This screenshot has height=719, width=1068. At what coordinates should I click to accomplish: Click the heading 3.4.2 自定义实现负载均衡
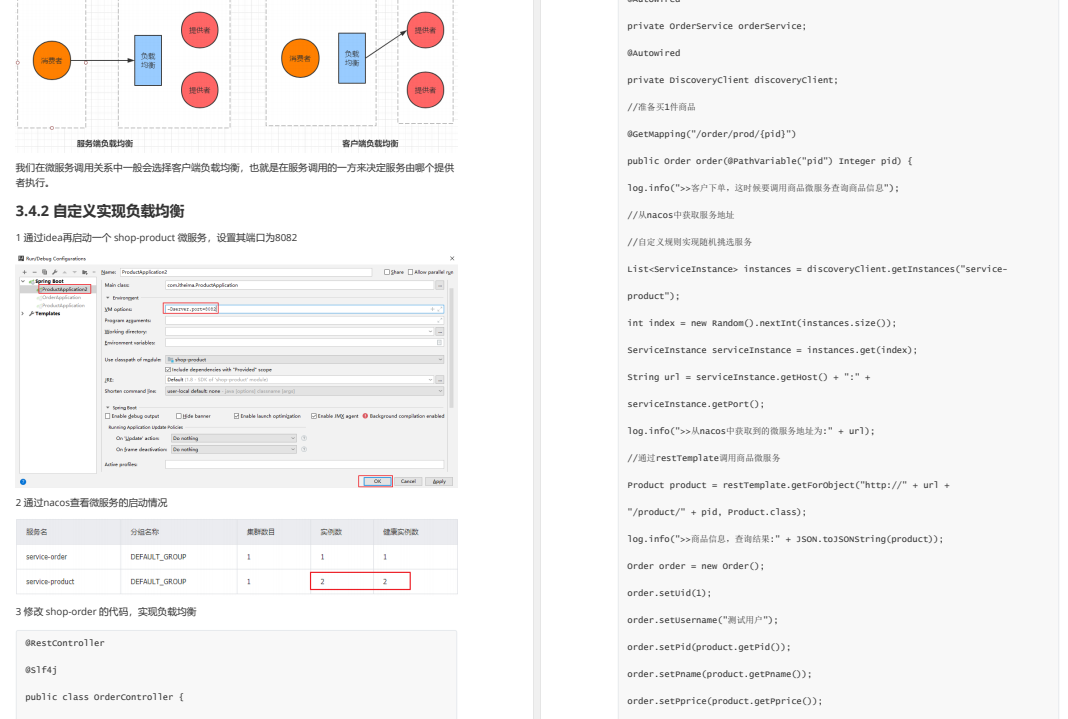(100, 211)
